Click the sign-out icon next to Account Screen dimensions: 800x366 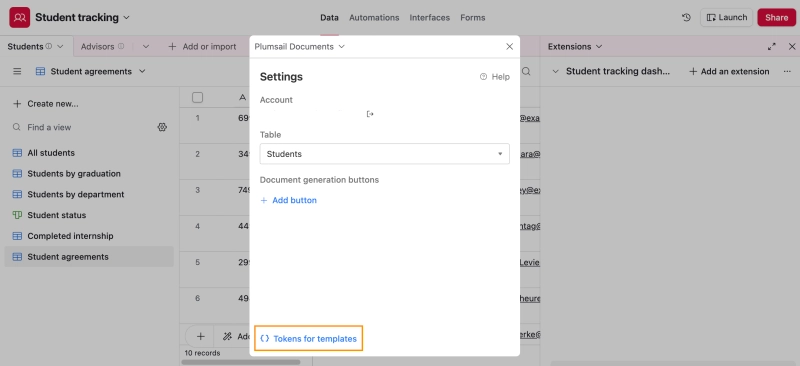pos(370,114)
